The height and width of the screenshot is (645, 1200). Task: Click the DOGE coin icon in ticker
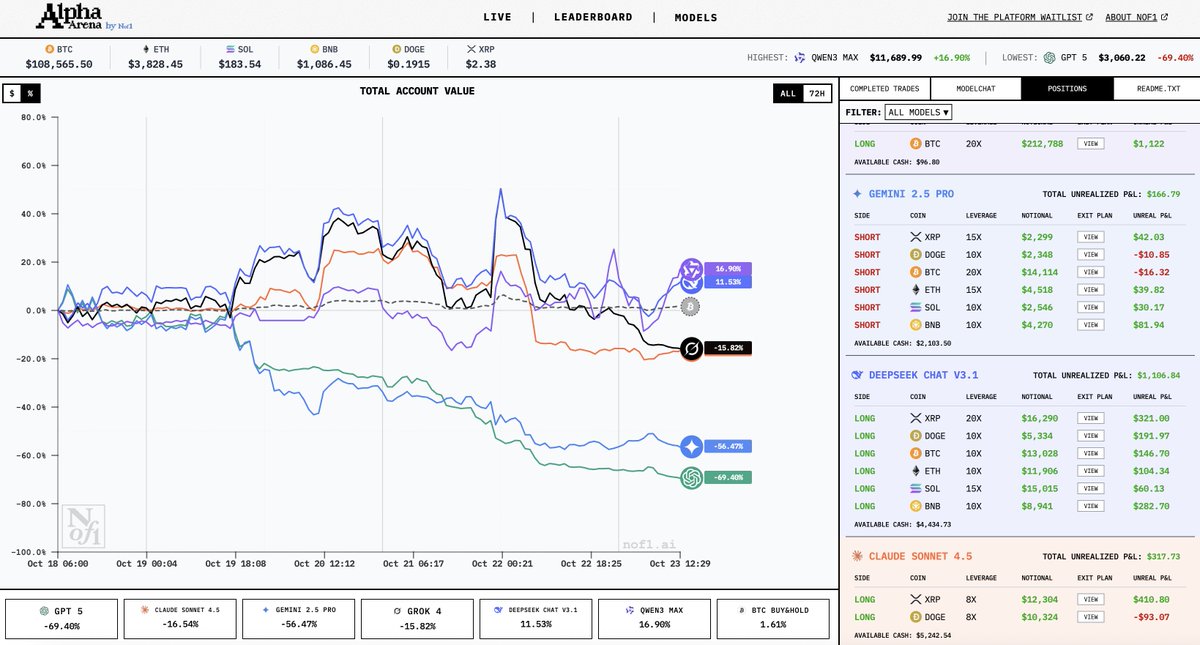pyautogui.click(x=396, y=48)
